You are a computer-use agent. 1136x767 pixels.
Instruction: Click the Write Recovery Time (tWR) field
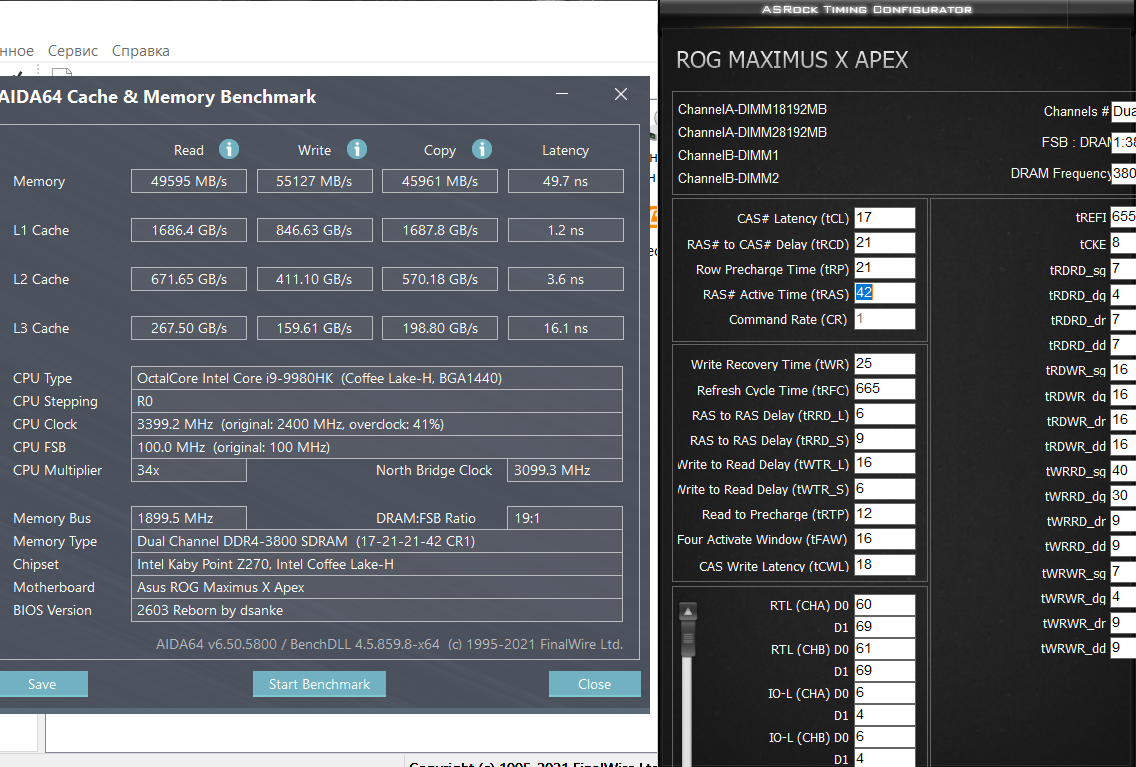click(885, 364)
